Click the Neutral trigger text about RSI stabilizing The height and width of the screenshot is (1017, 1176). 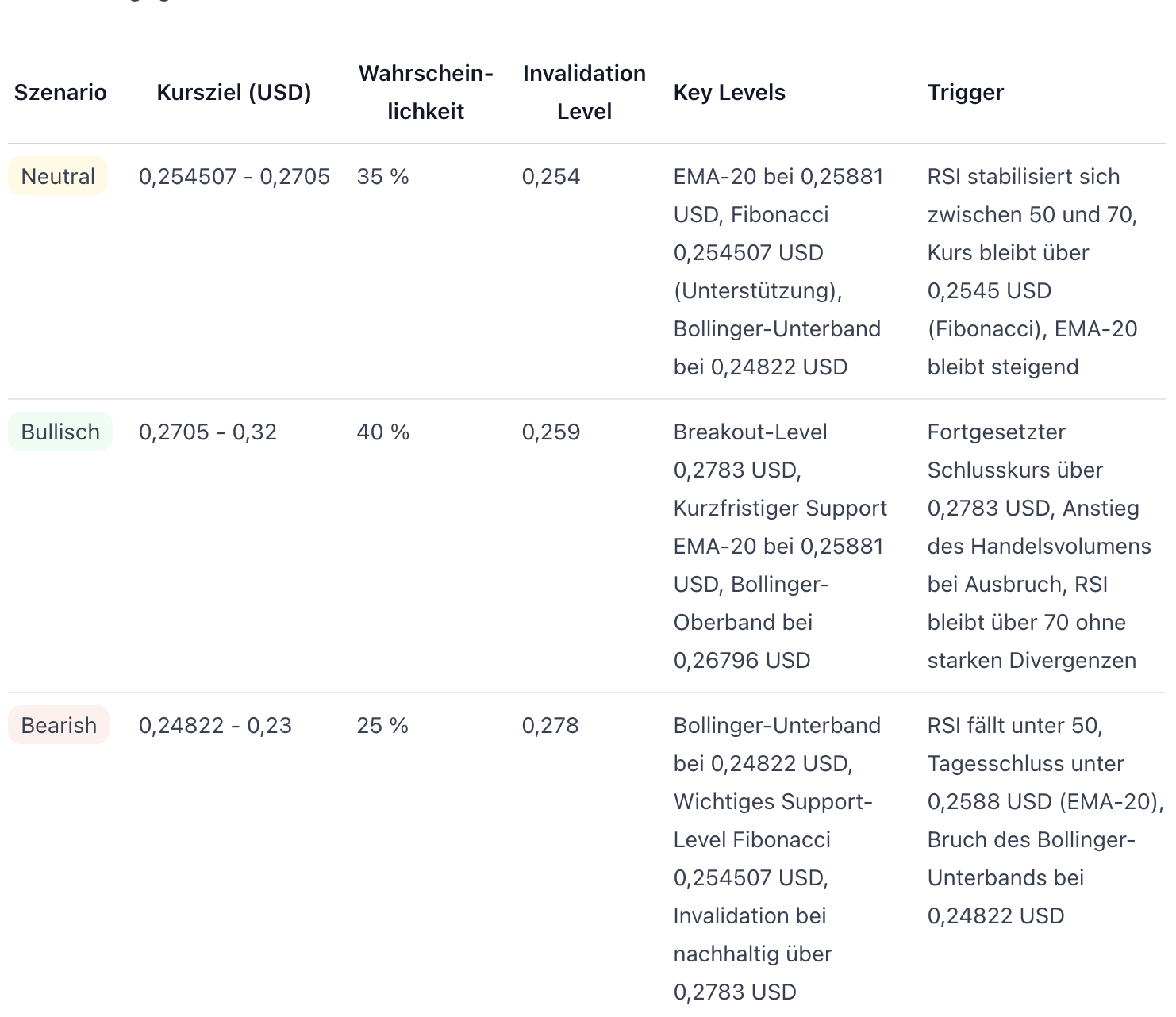[x=1032, y=271]
